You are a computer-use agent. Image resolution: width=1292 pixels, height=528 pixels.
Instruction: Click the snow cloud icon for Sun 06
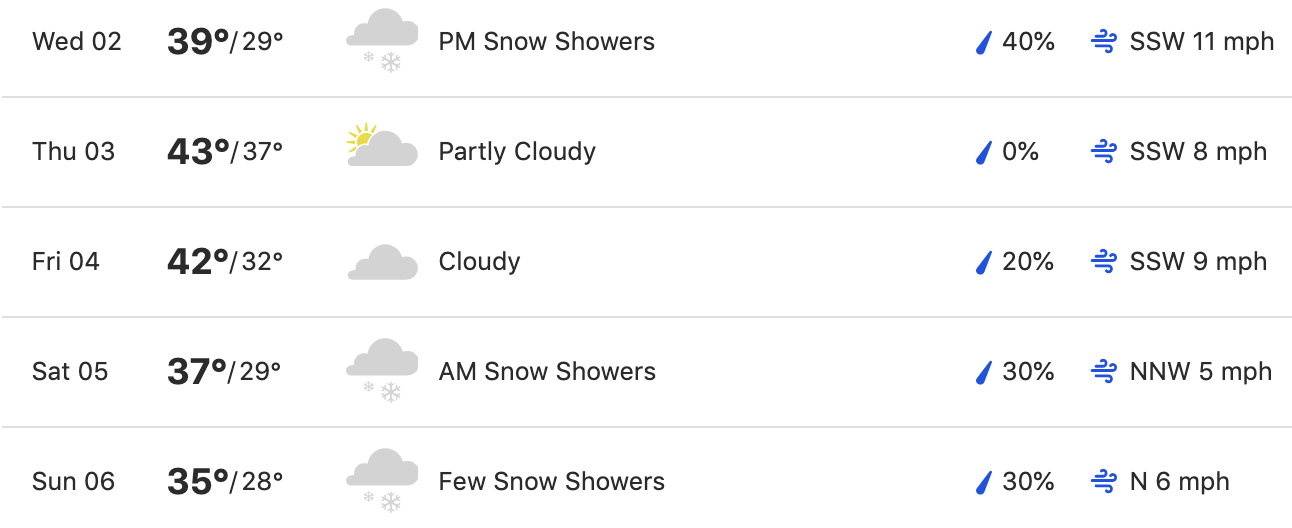(382, 480)
